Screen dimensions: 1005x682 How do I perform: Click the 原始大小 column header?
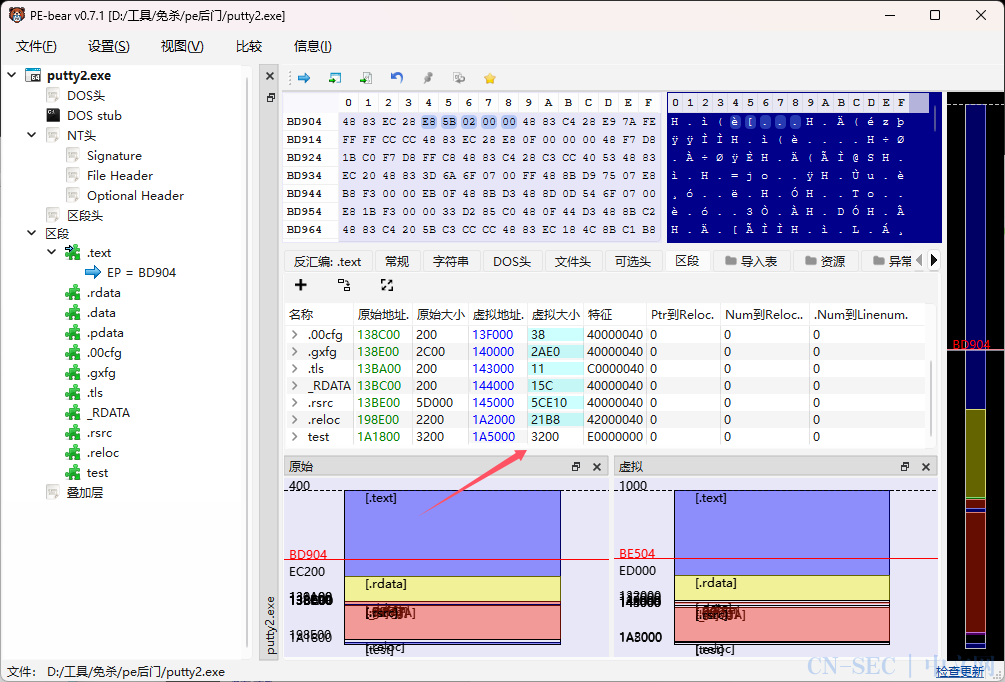[440, 315]
